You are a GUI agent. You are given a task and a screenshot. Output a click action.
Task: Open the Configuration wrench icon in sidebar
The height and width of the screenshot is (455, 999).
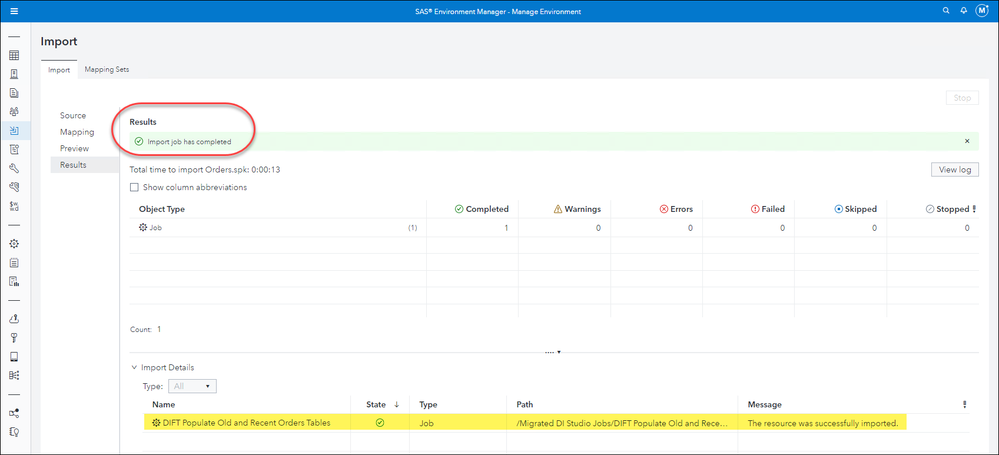[x=14, y=168]
